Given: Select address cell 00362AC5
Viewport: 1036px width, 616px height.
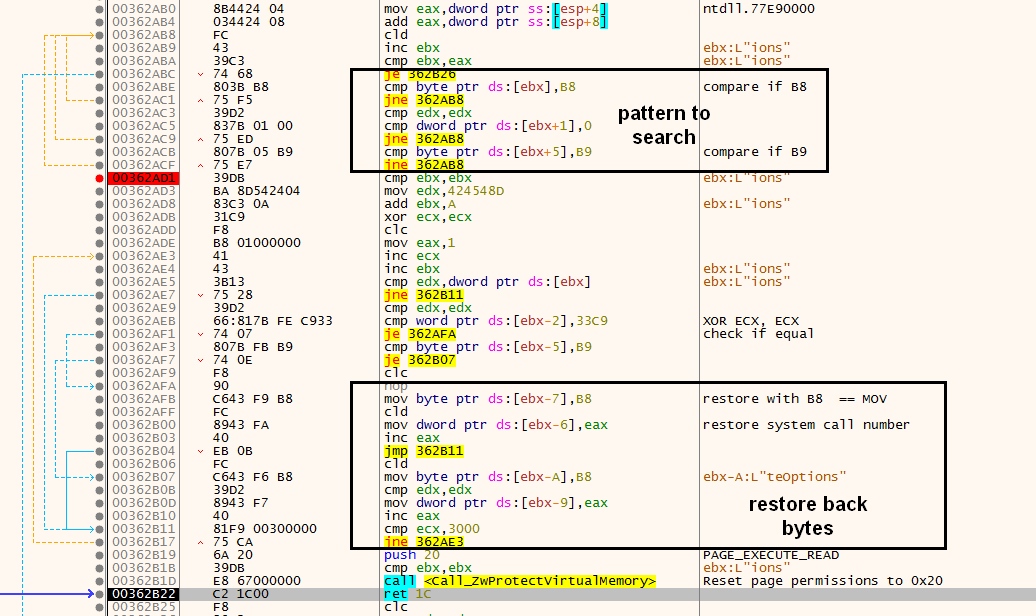Looking at the screenshot, I should [x=144, y=126].
